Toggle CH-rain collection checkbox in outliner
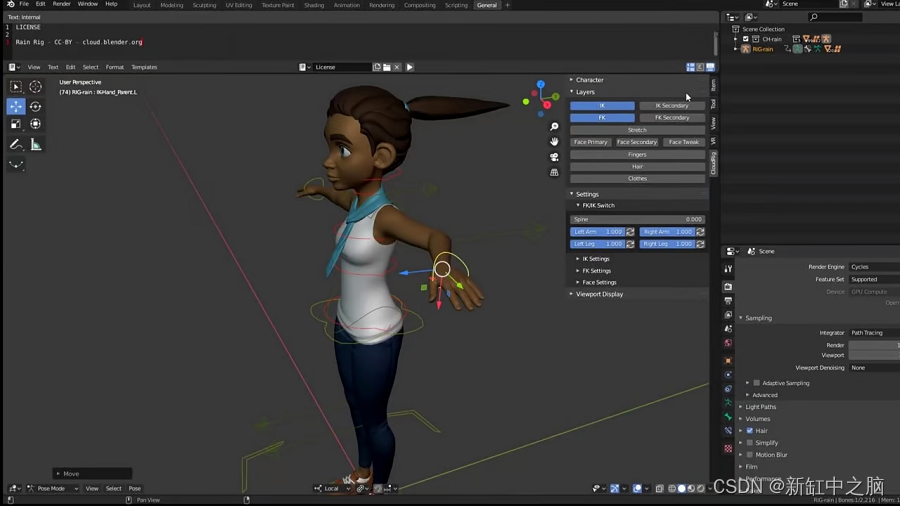 746,39
